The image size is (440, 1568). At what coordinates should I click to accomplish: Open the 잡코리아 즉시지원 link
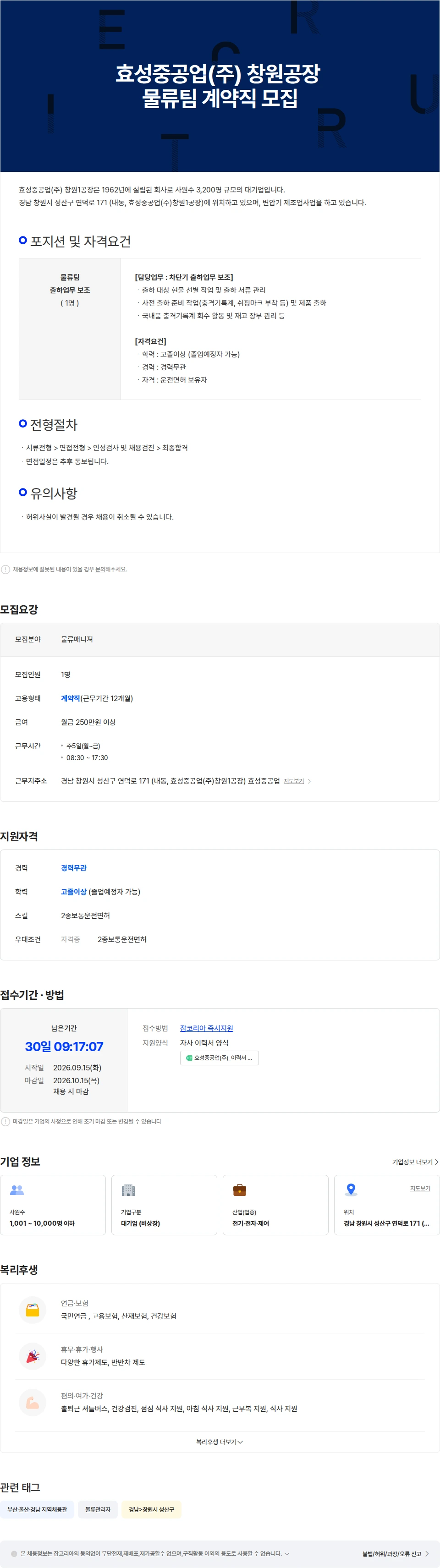click(x=206, y=1028)
